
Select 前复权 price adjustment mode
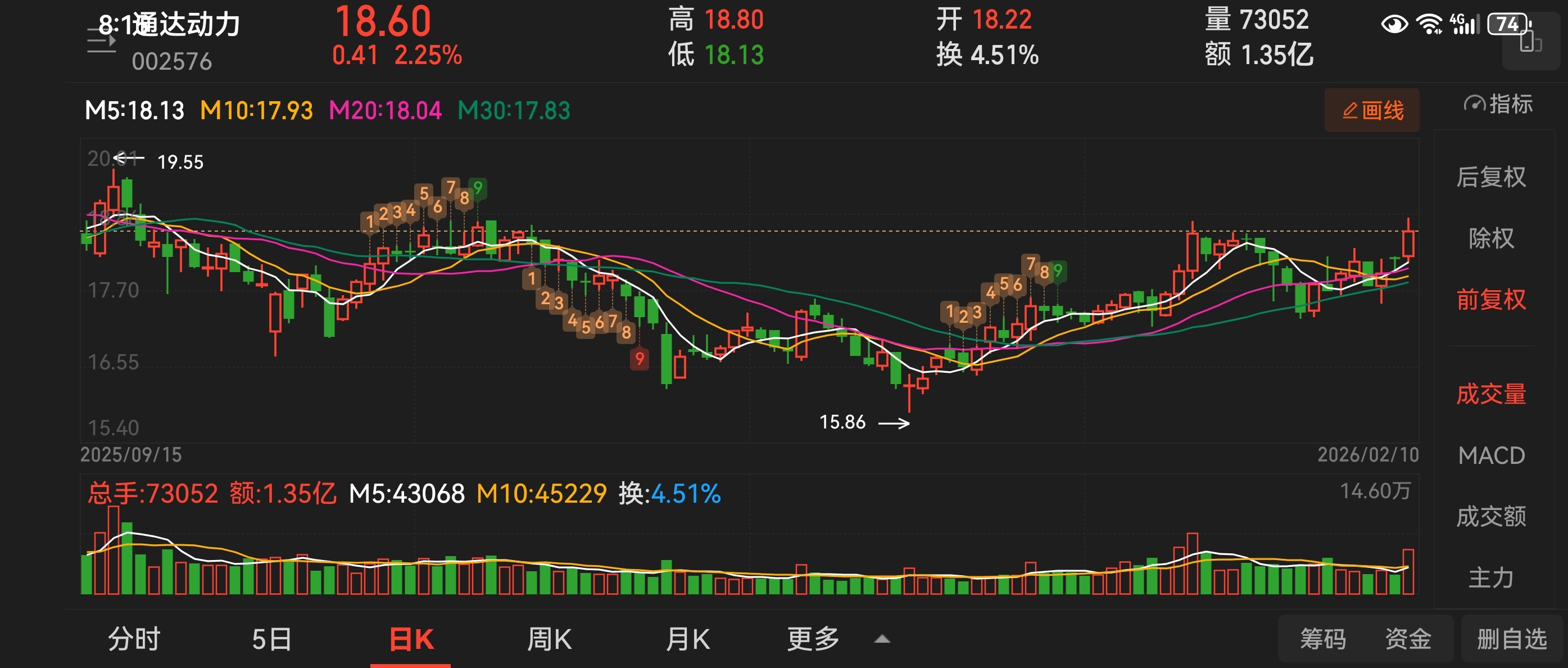tap(1490, 300)
